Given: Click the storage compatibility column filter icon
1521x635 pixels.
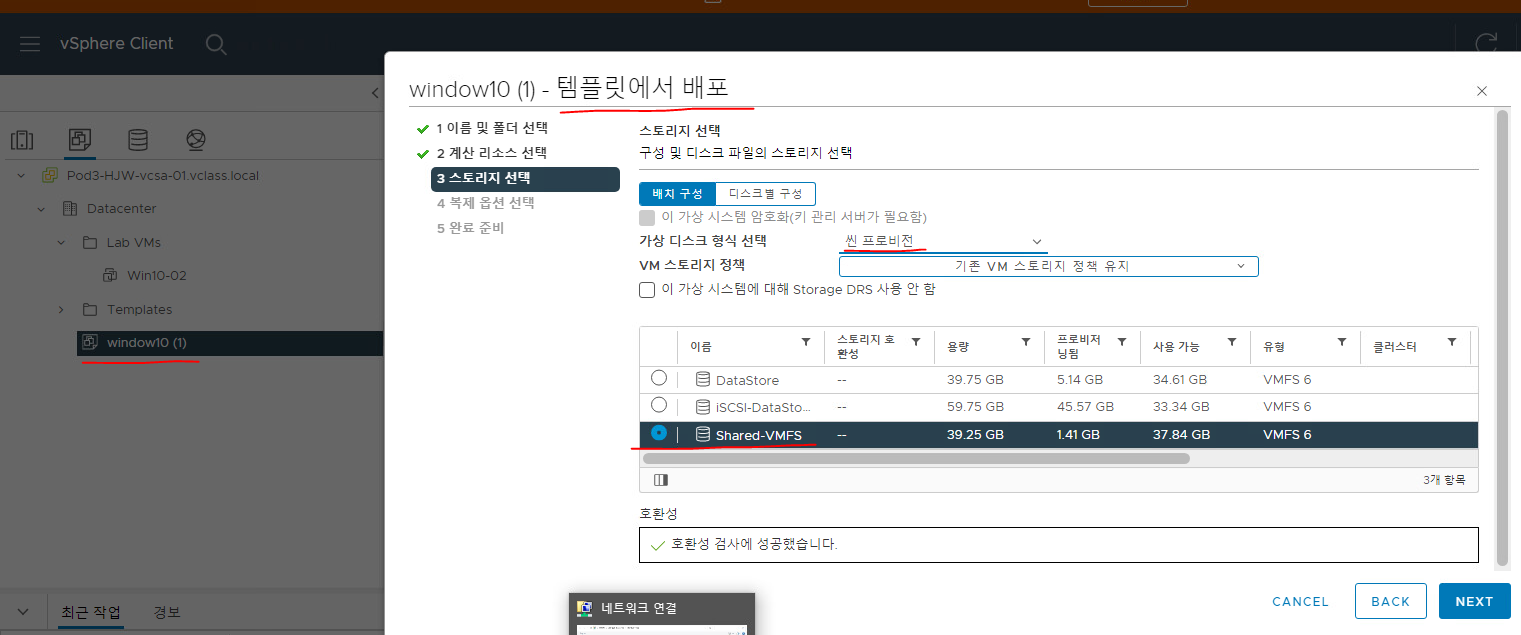Looking at the screenshot, I should [915, 342].
